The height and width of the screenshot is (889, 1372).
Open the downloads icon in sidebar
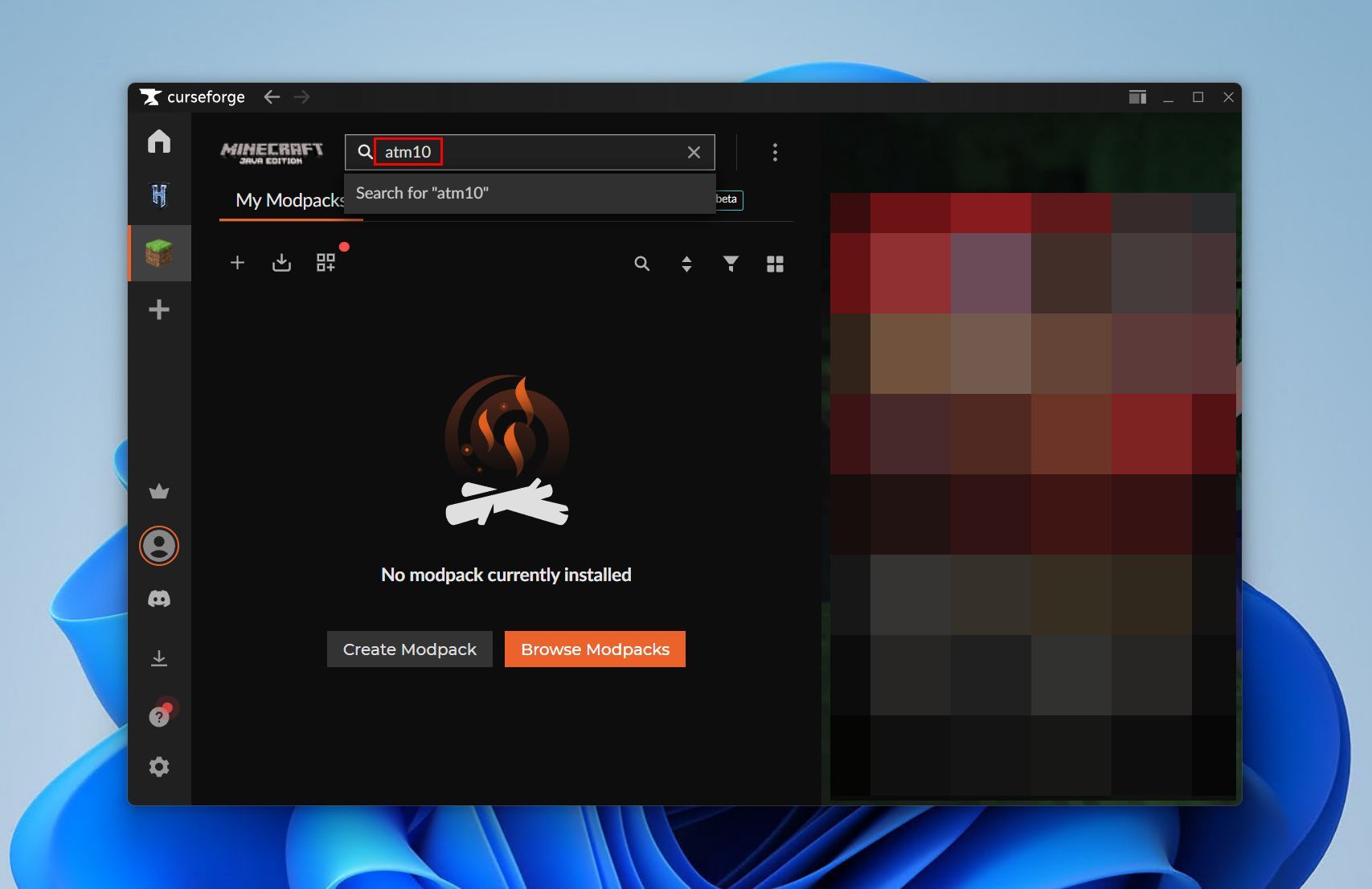[x=159, y=658]
